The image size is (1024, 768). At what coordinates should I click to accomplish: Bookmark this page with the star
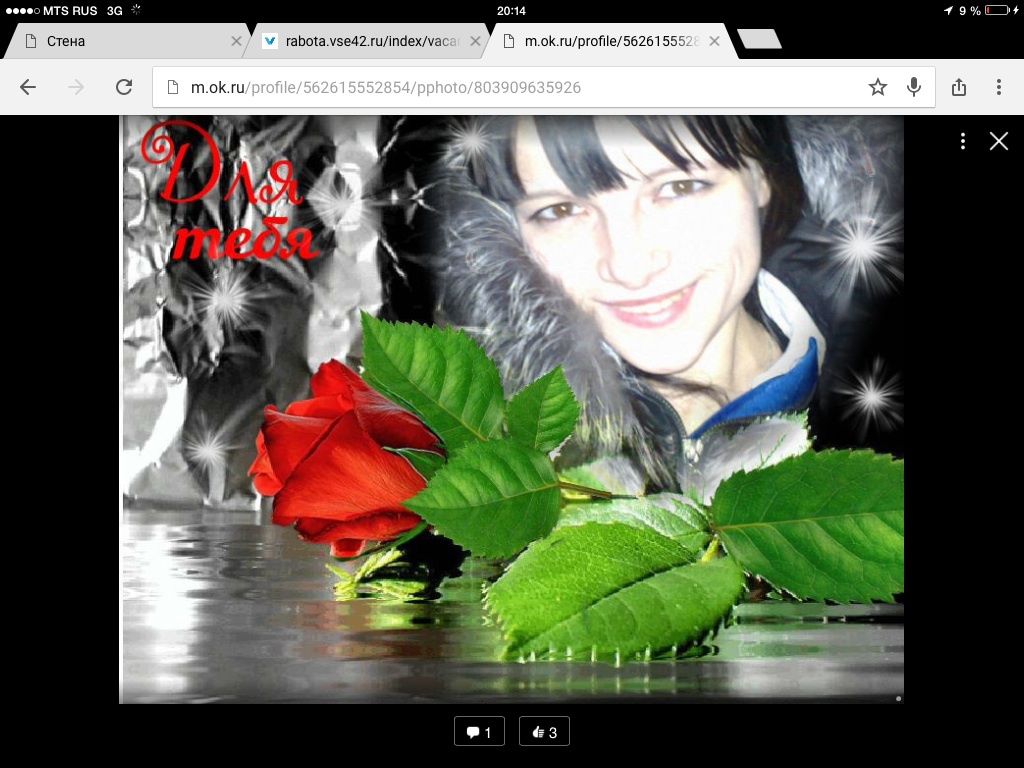pos(877,88)
